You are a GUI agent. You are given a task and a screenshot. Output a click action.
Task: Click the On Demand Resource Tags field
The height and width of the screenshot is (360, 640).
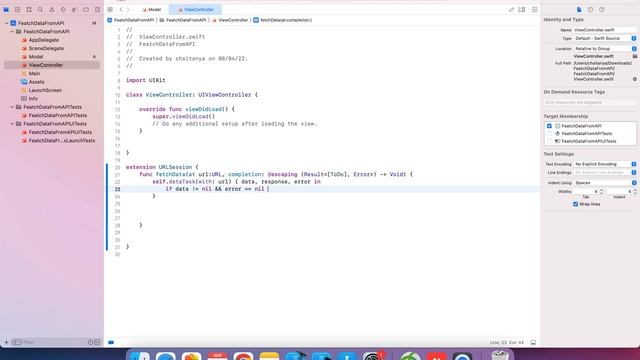coord(590,102)
